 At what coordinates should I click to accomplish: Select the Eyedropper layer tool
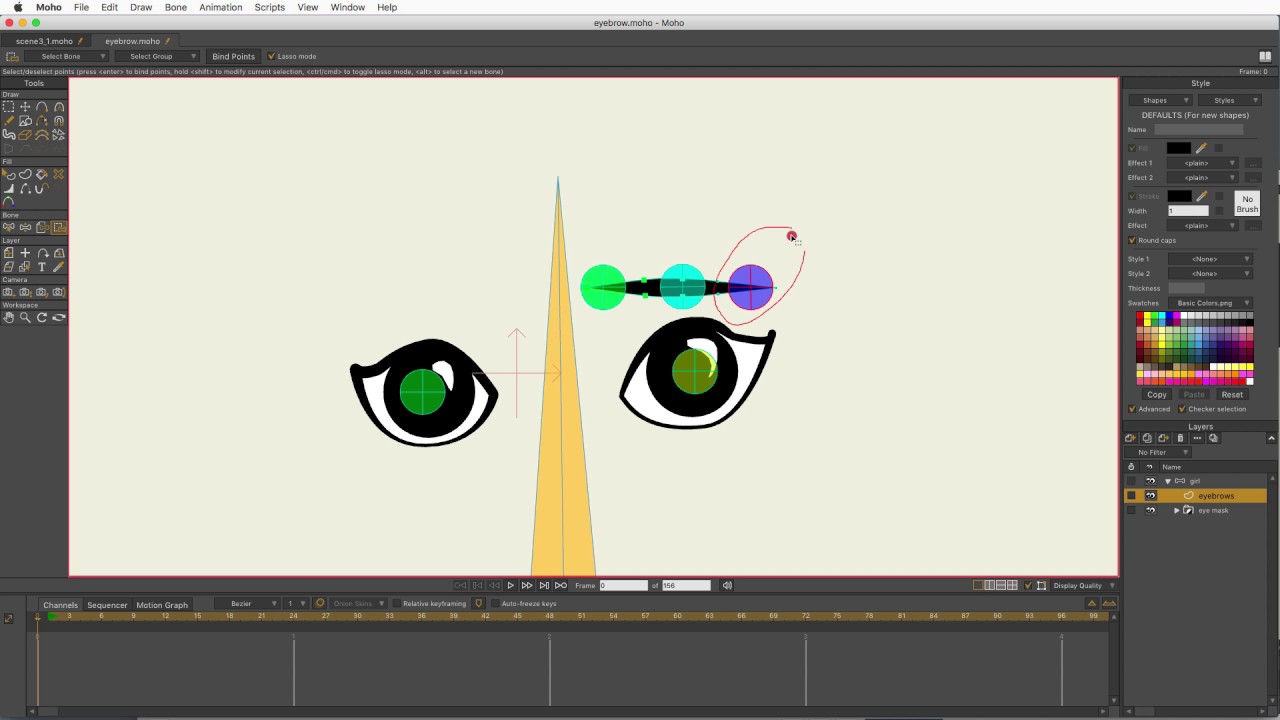click(59, 267)
